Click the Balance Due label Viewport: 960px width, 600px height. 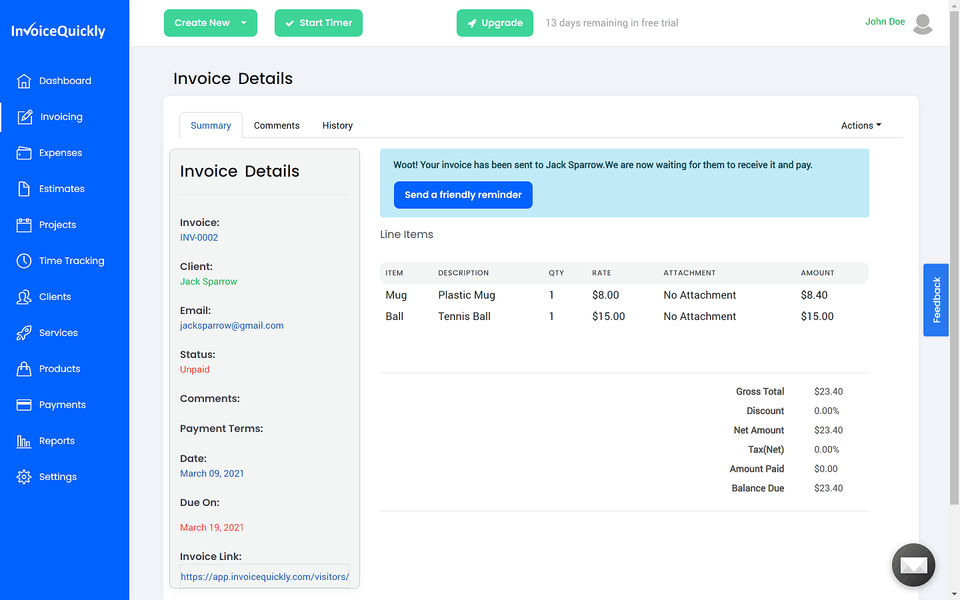(758, 488)
